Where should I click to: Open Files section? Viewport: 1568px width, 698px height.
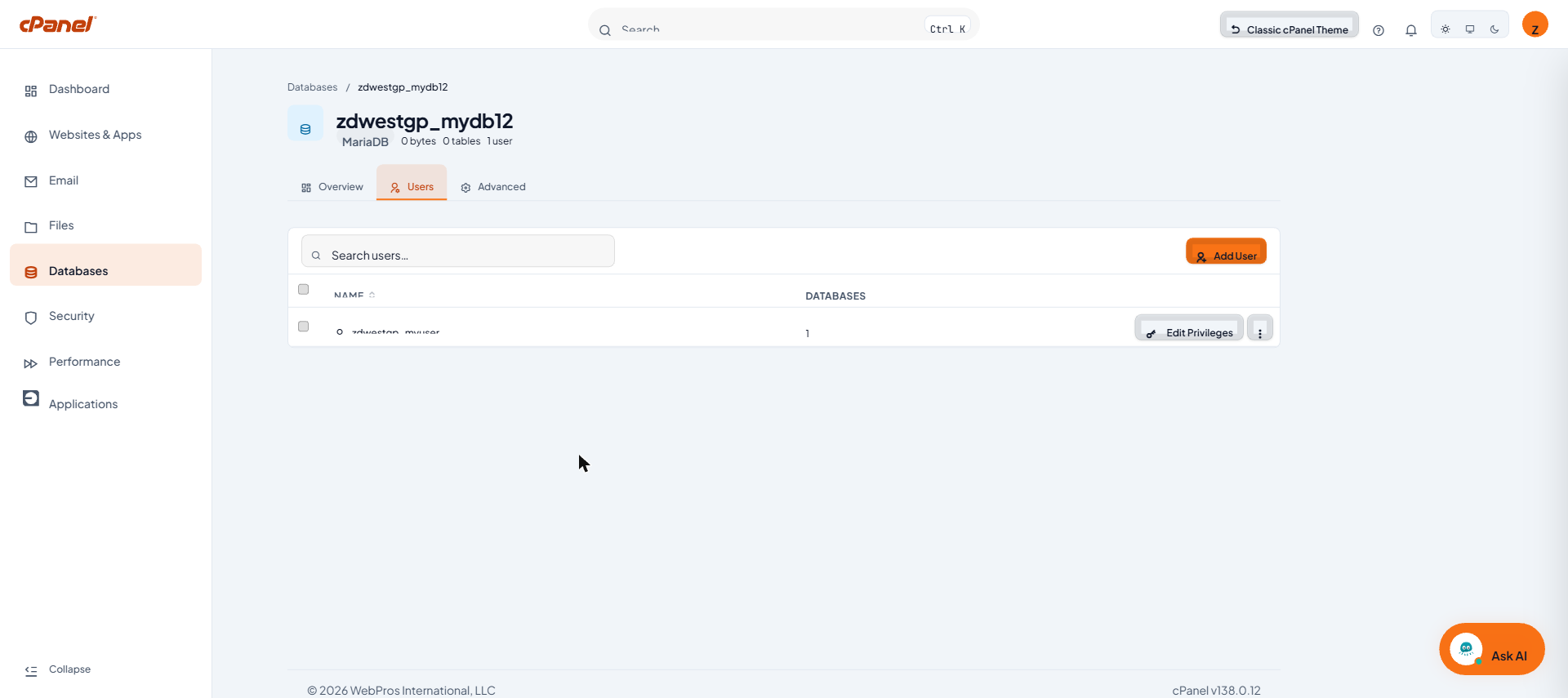tap(105, 225)
